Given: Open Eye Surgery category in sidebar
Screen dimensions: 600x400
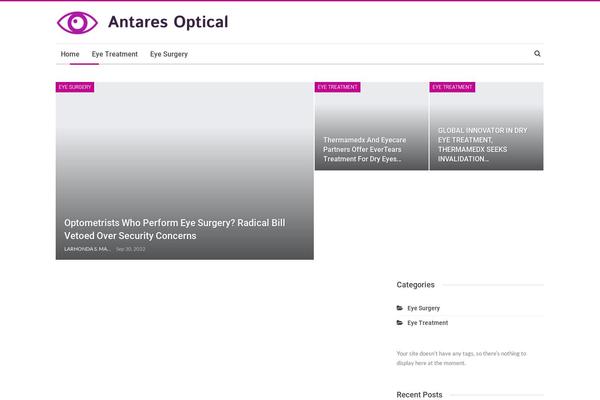Looking at the screenshot, I should [x=423, y=308].
